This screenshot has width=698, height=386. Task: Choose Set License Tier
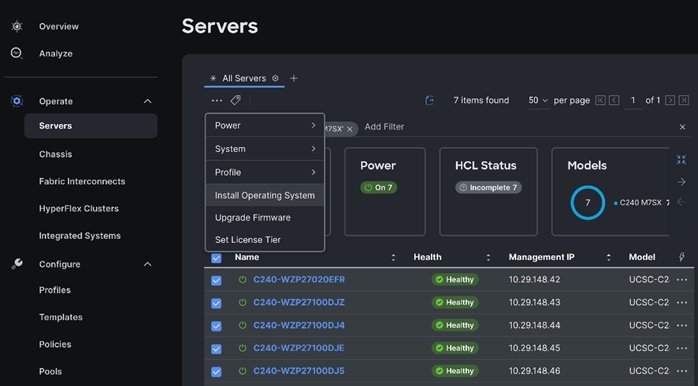click(265, 240)
